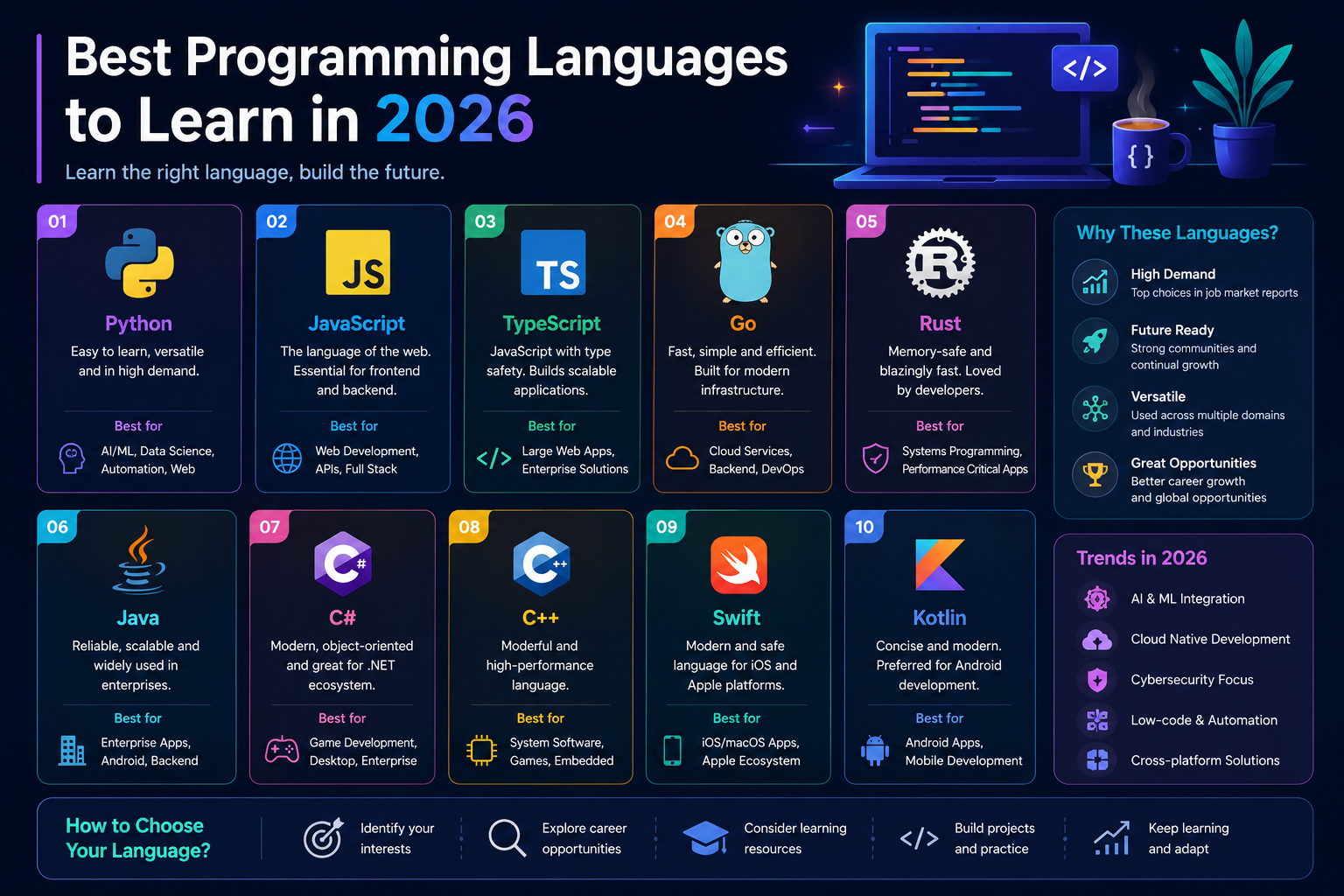The image size is (1344, 896).
Task: Click the AI brain icon under Python
Action: tap(72, 458)
